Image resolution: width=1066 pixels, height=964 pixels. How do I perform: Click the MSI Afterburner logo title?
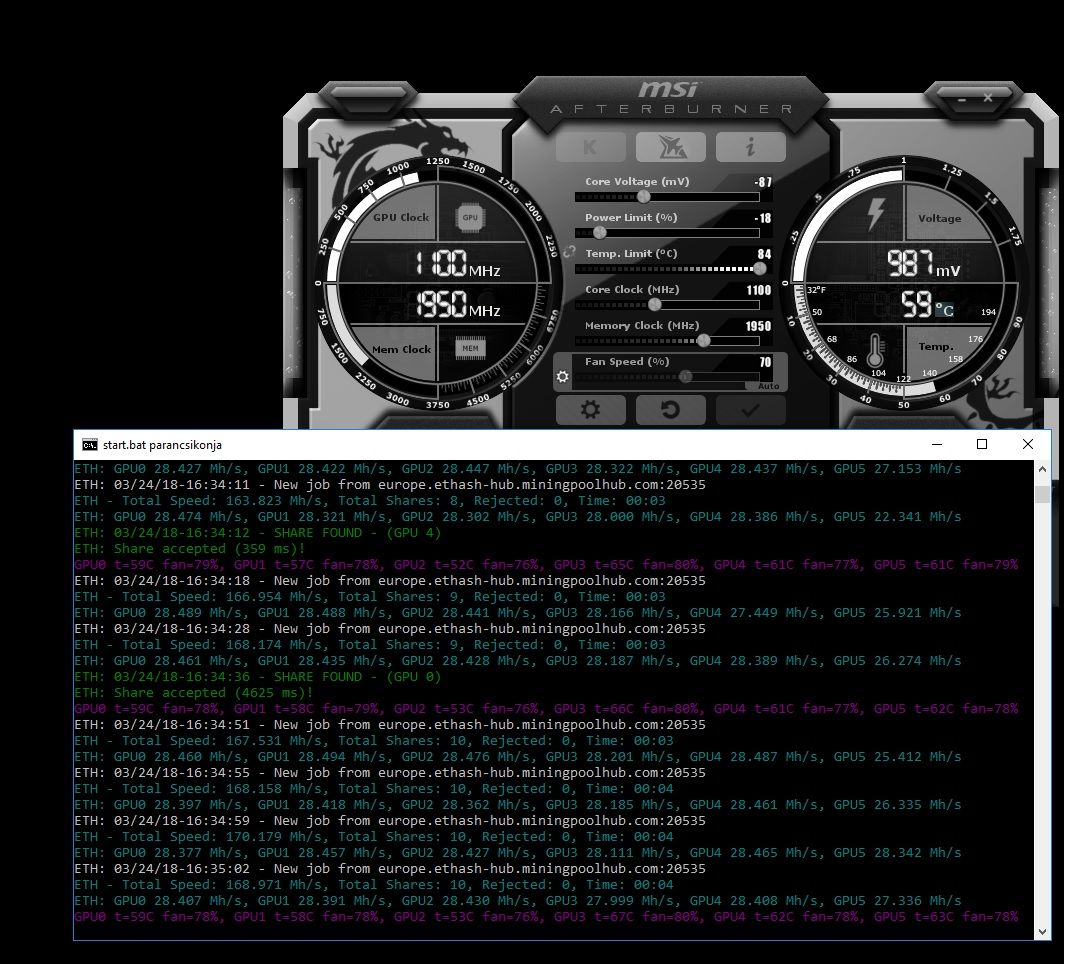(x=670, y=98)
